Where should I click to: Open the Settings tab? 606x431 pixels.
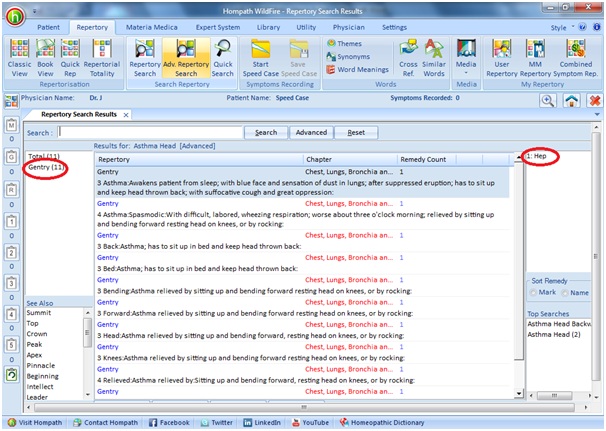[x=394, y=27]
